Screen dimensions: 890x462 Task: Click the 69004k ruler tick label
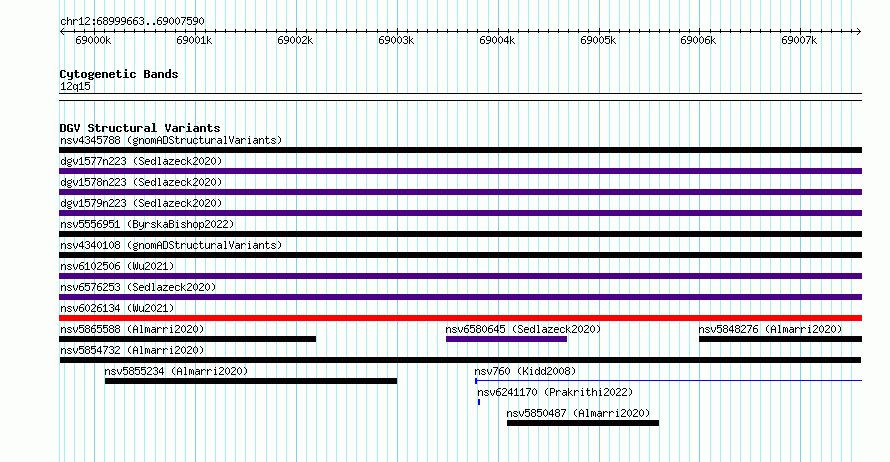[497, 40]
